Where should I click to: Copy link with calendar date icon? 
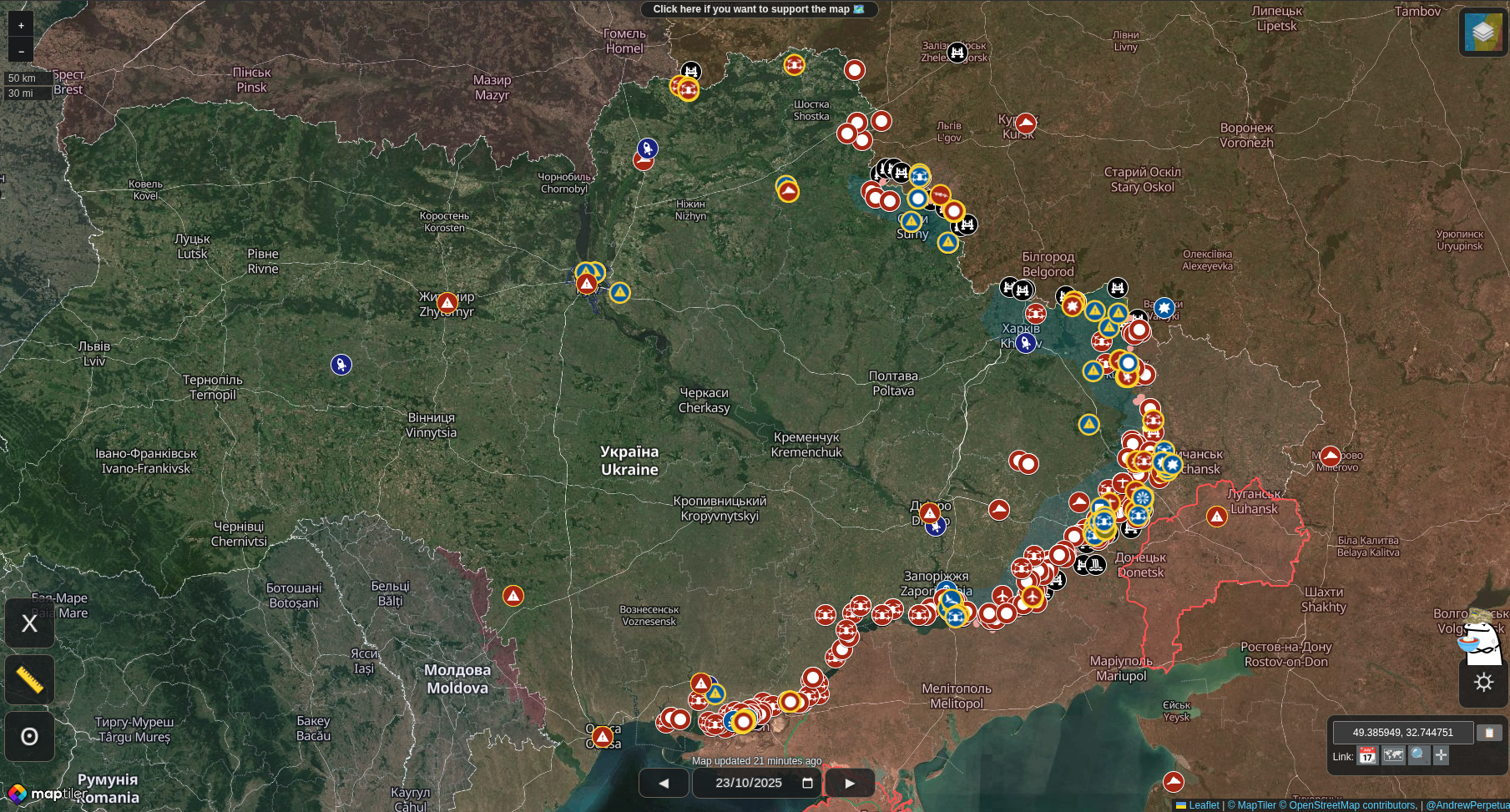point(1367,755)
